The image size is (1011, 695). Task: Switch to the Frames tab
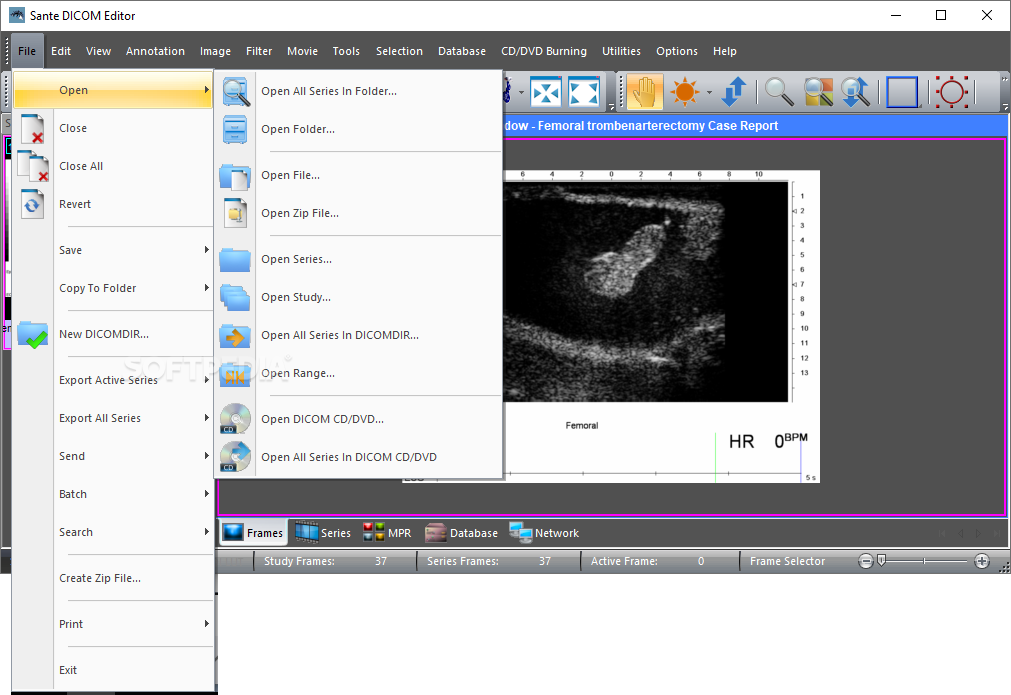[253, 533]
